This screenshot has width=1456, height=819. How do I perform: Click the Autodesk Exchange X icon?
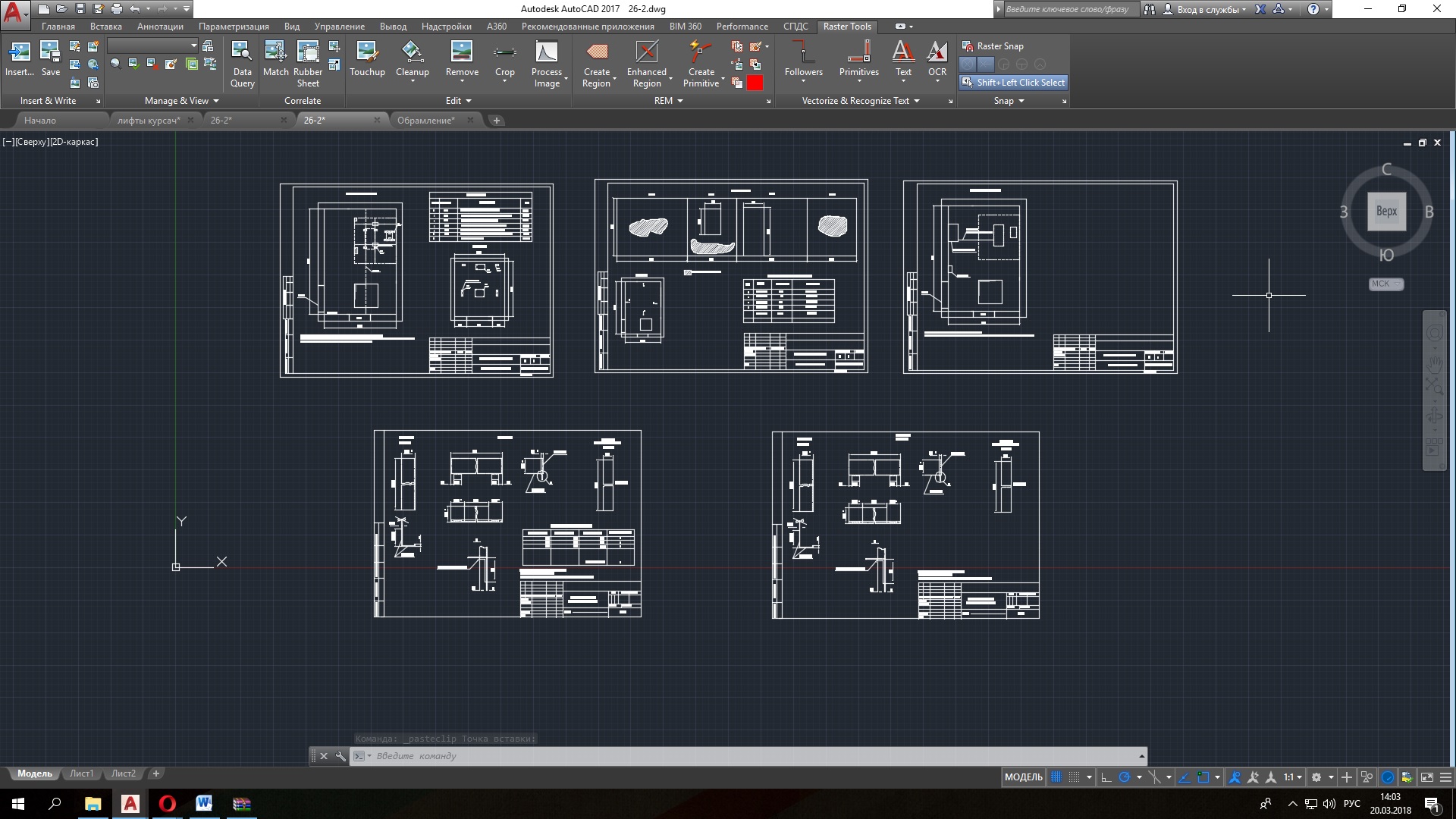(1260, 9)
